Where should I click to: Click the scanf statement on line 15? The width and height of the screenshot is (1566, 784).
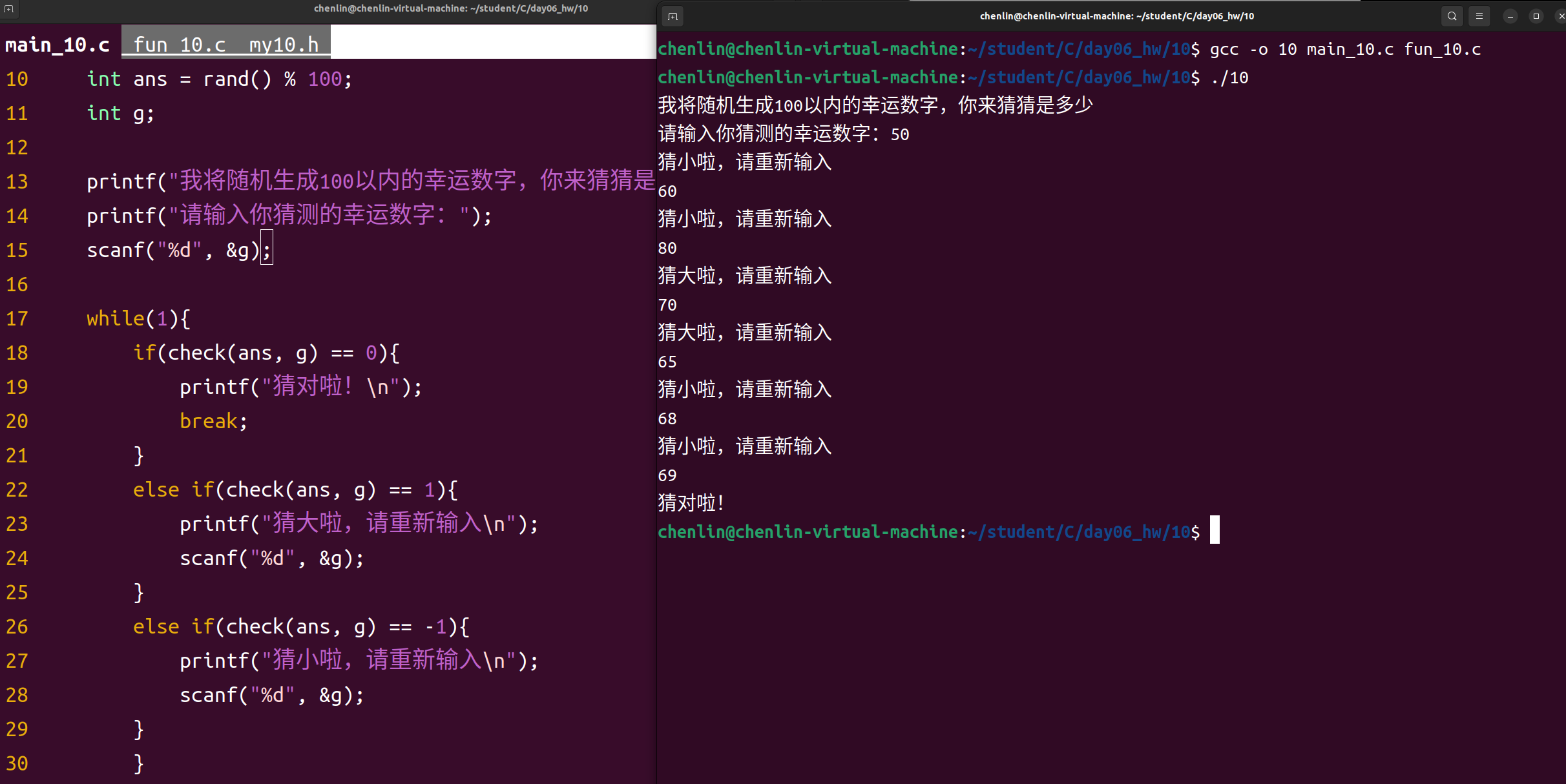coord(179,250)
